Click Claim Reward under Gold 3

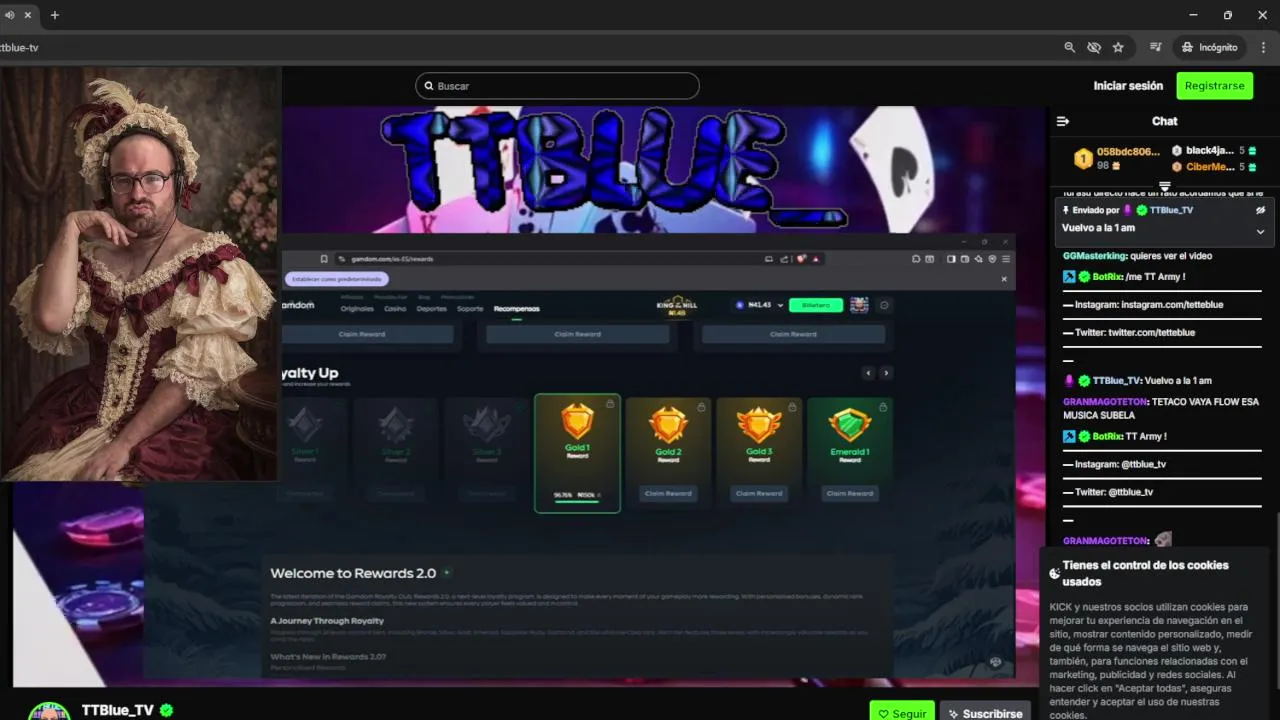click(759, 493)
